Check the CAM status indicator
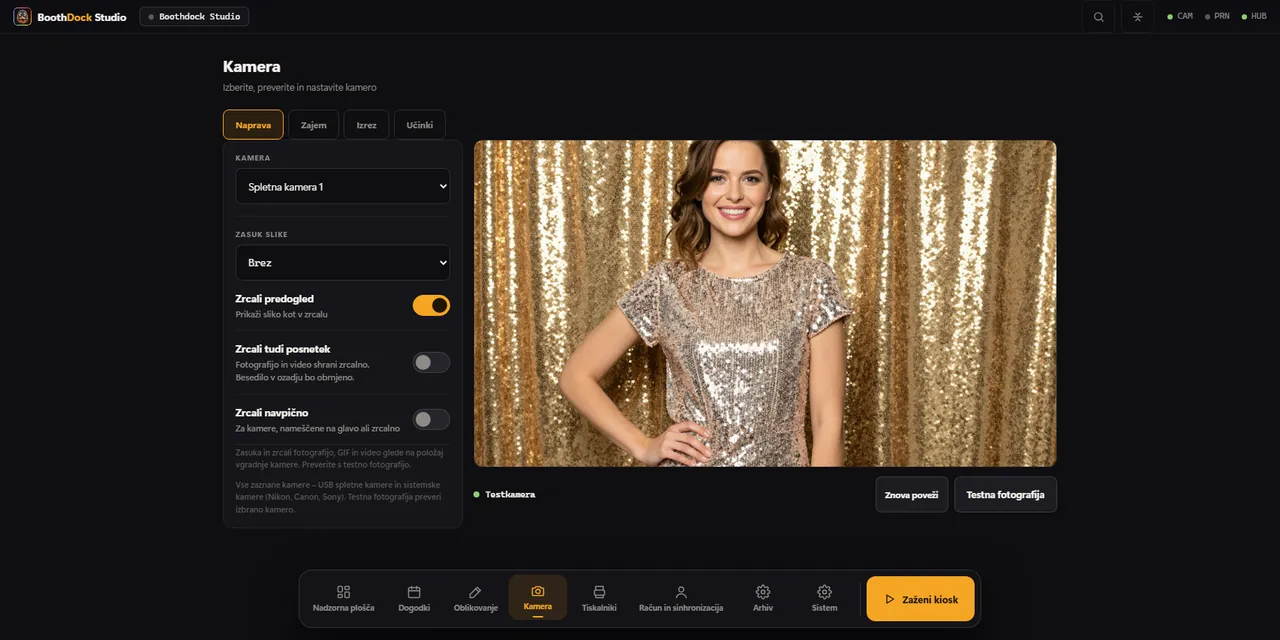Screen dimensions: 1280x640 (x=1180, y=17)
